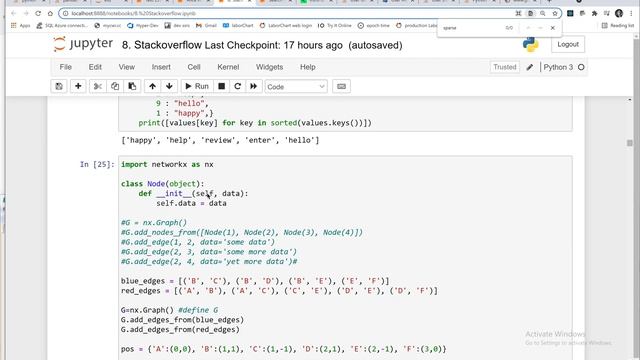Open the Gmail bookmark

point(206,25)
